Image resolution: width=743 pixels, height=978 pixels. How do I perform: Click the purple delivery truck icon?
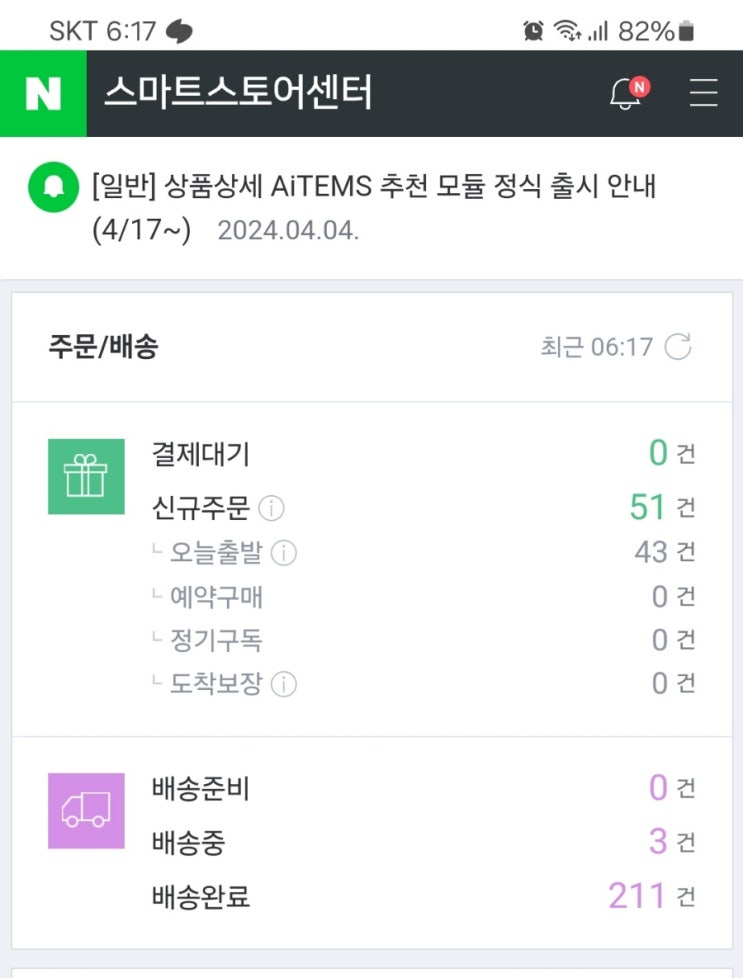coord(86,810)
